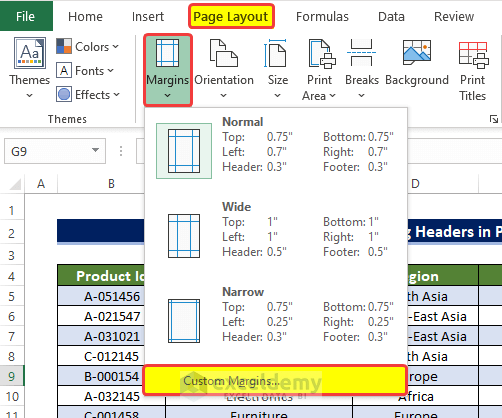
Task: Expand the Name Box dropdown arrow
Action: (x=96, y=150)
